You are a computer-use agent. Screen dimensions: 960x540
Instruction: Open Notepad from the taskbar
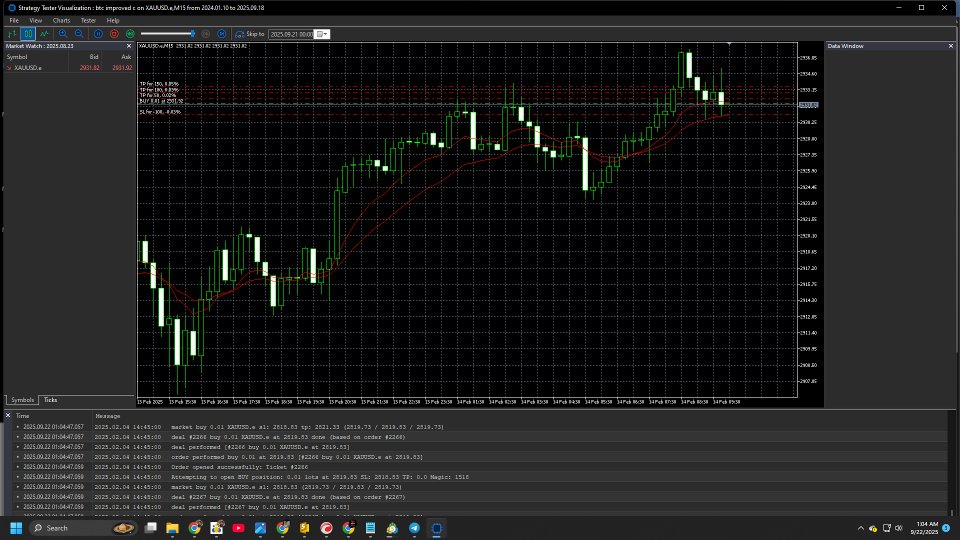[370, 528]
